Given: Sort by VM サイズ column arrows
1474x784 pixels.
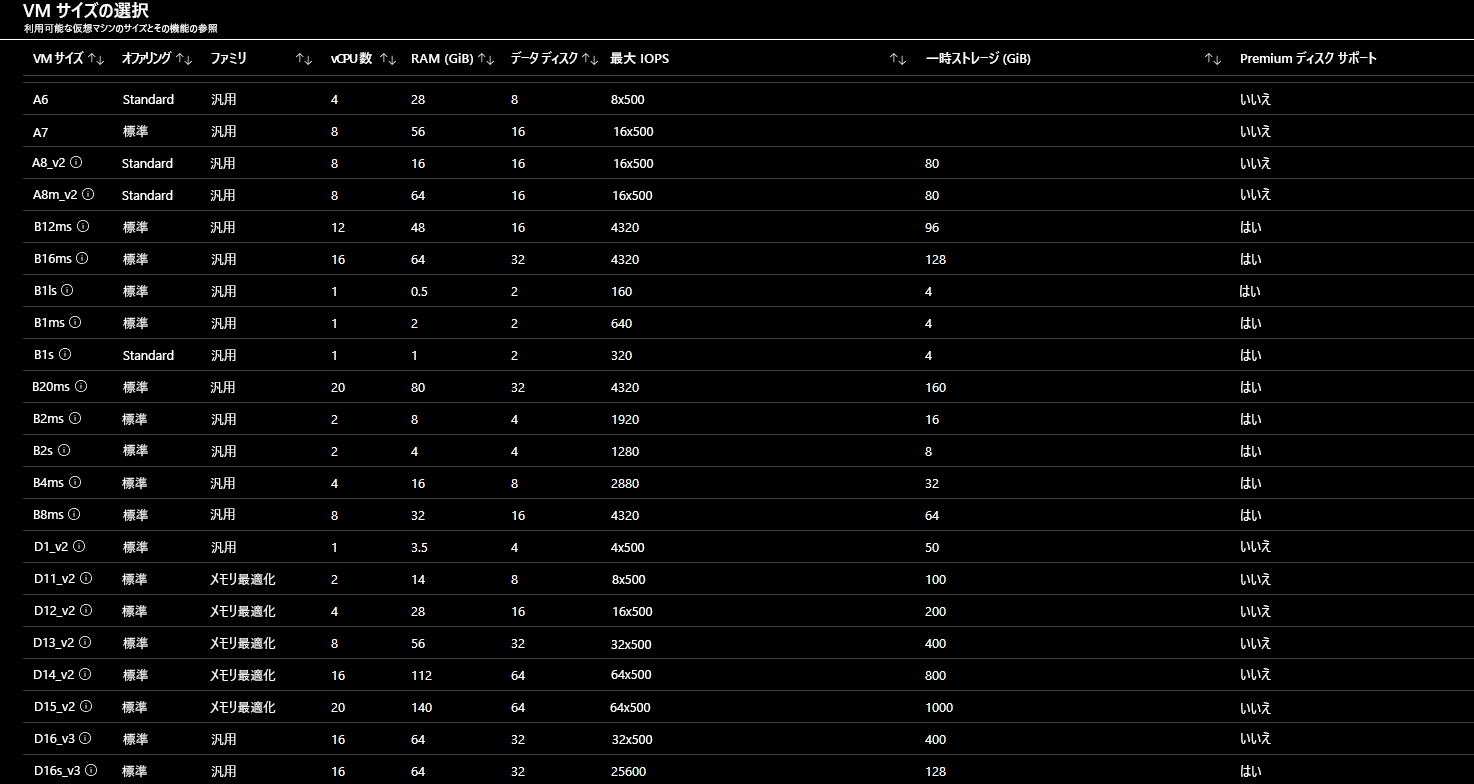Looking at the screenshot, I should (x=96, y=59).
